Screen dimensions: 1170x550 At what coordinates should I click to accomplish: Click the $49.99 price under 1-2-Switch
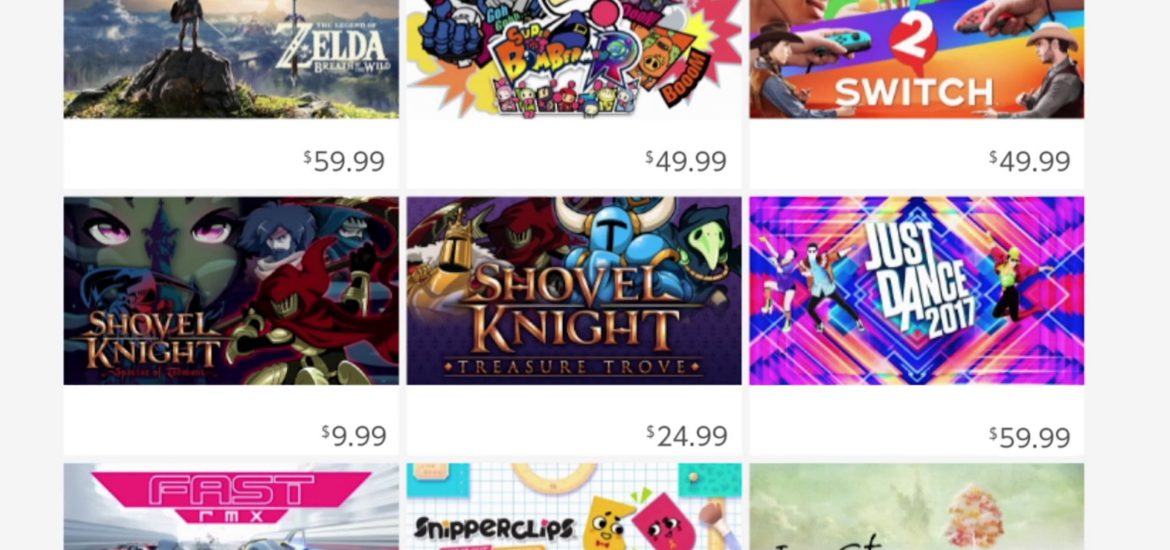point(1030,160)
